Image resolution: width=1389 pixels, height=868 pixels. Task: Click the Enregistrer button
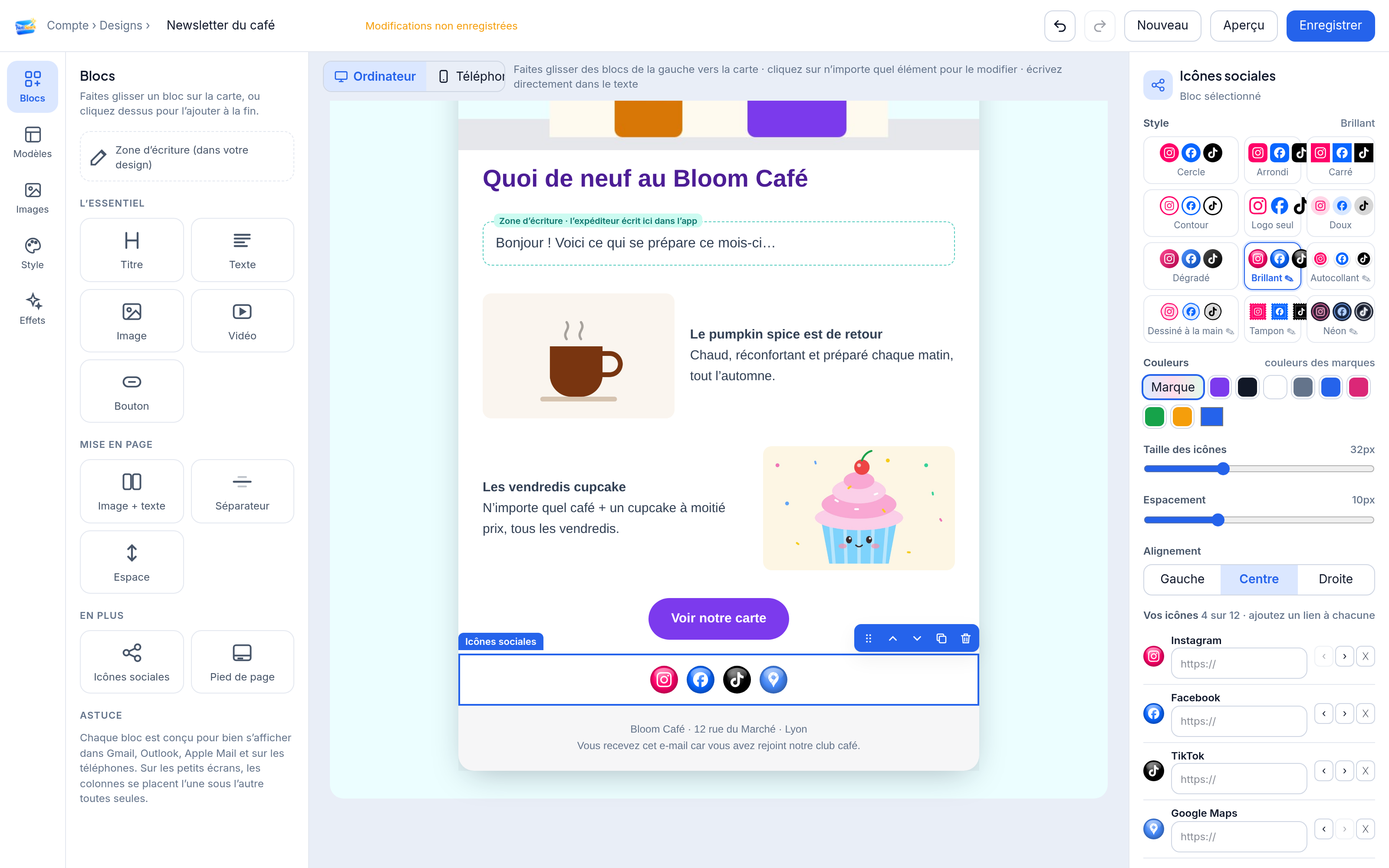click(x=1330, y=26)
